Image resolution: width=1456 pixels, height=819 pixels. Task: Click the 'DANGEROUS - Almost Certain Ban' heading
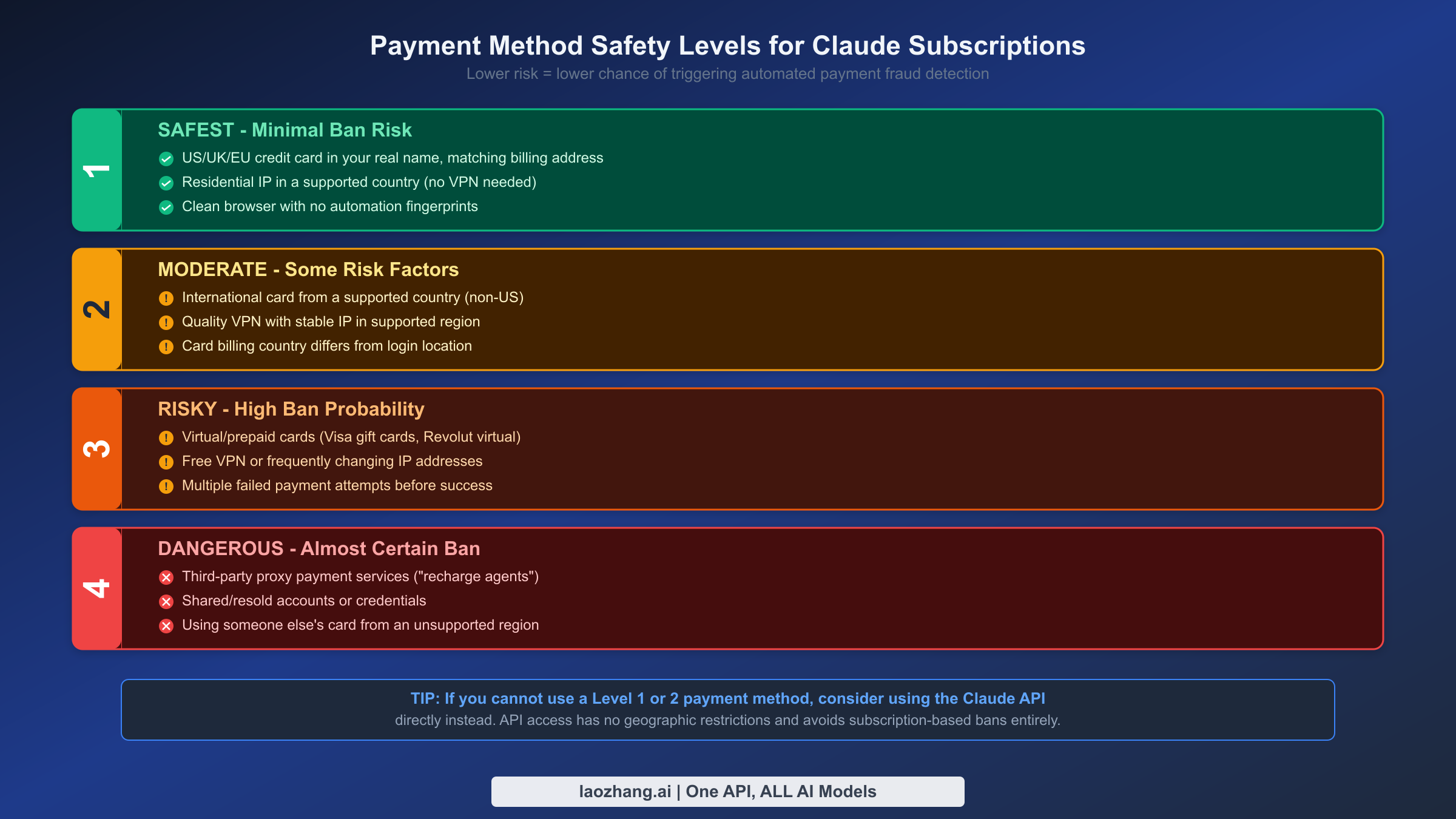(x=319, y=548)
